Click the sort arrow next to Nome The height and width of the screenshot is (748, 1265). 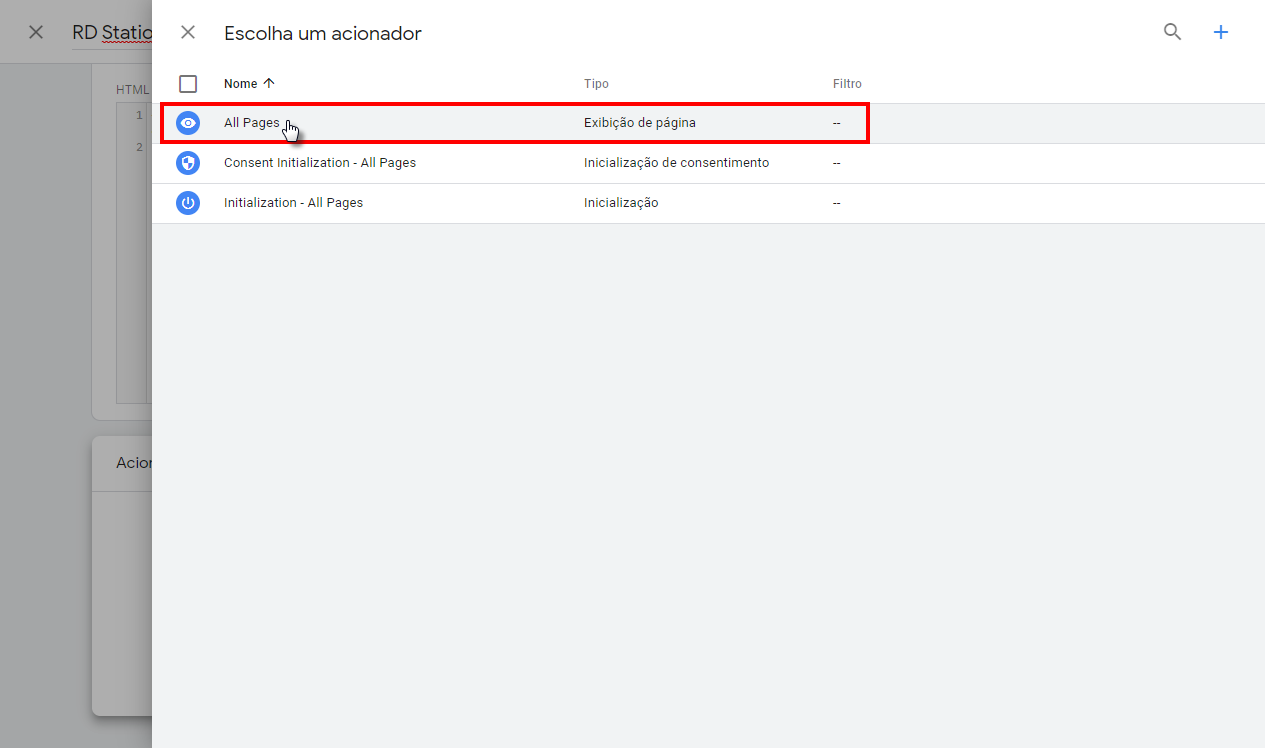(x=268, y=83)
